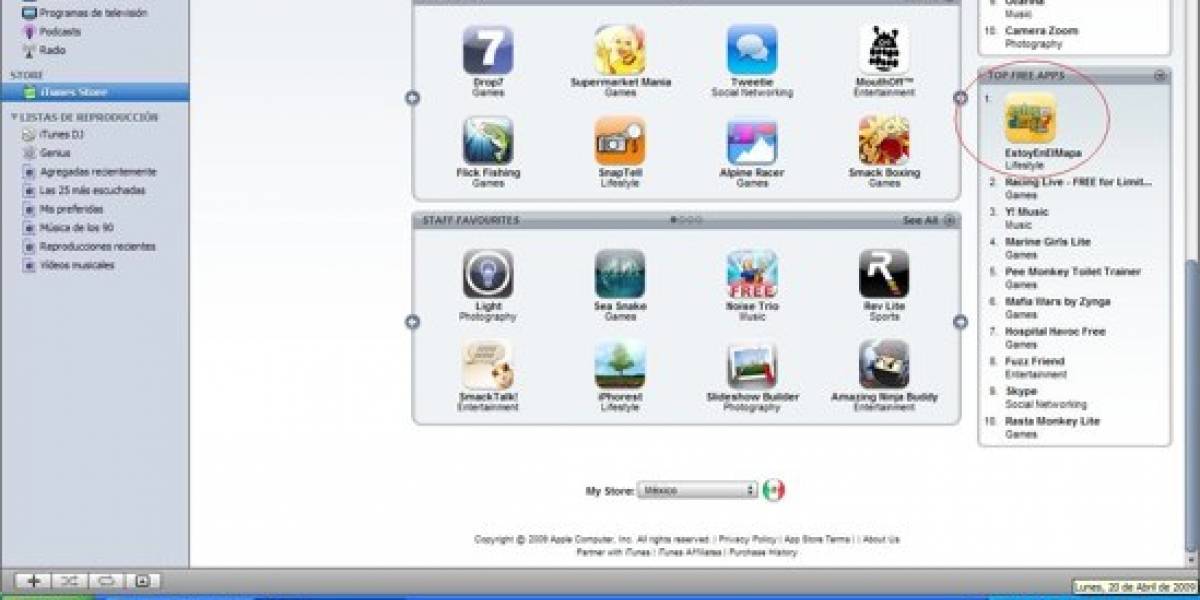The image size is (1200, 600).
Task: Open the Privacy Policy link
Action: click(747, 539)
